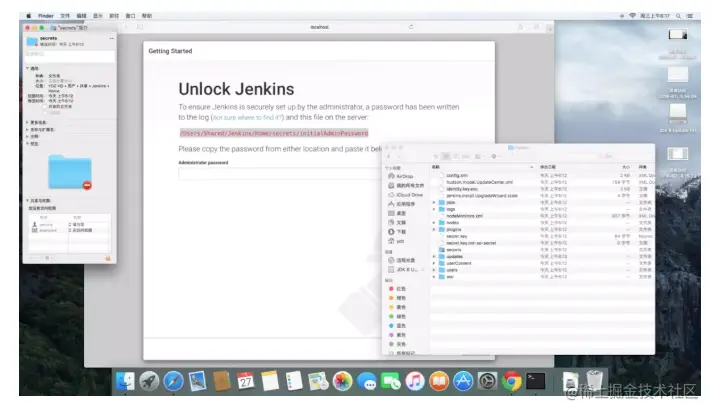Open Spotlight search in menu bar

coord(678,16)
